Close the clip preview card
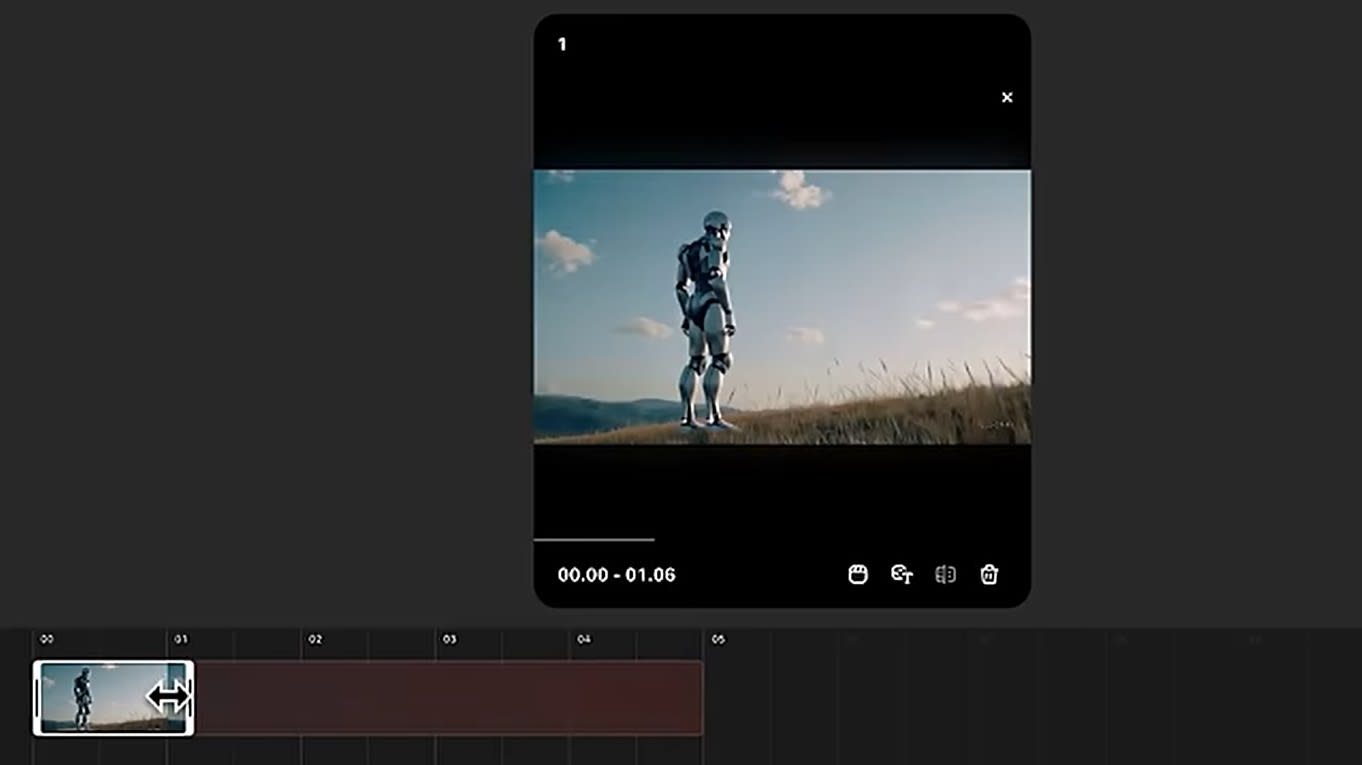The height and width of the screenshot is (765, 1362). (x=1007, y=97)
